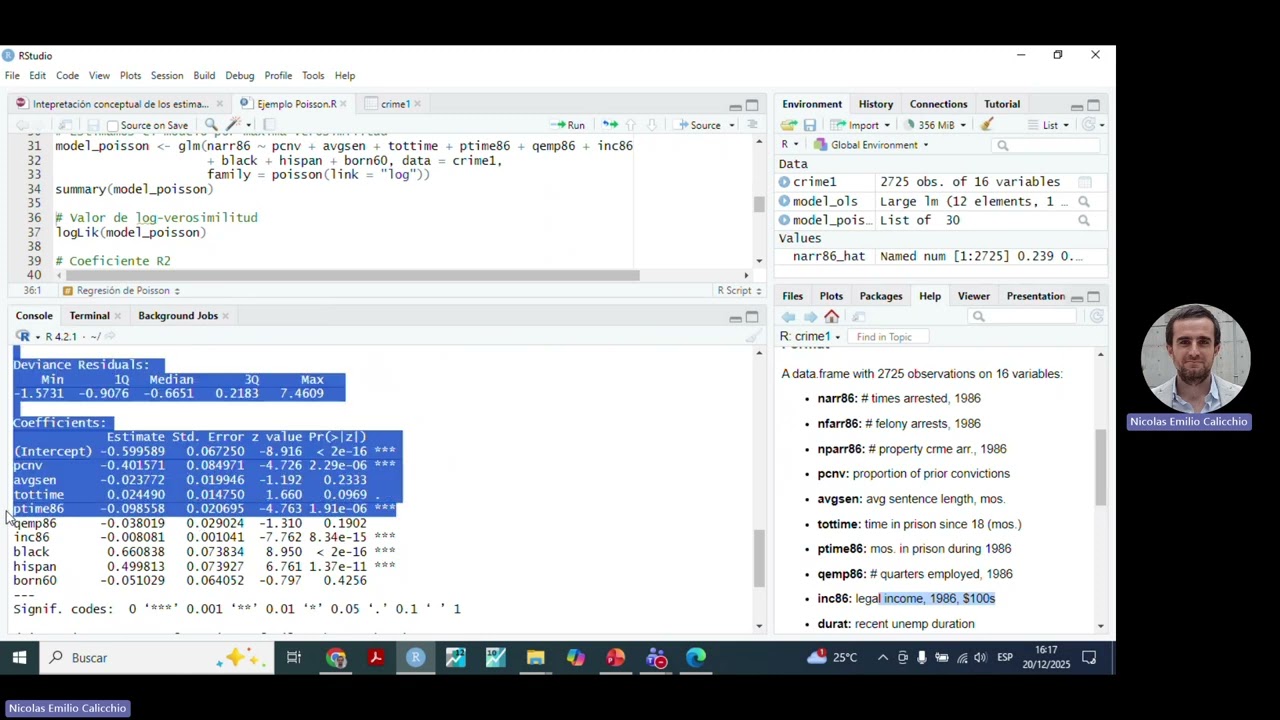The height and width of the screenshot is (720, 1280).
Task: Expand model_pois object in Environment
Action: 785,220
